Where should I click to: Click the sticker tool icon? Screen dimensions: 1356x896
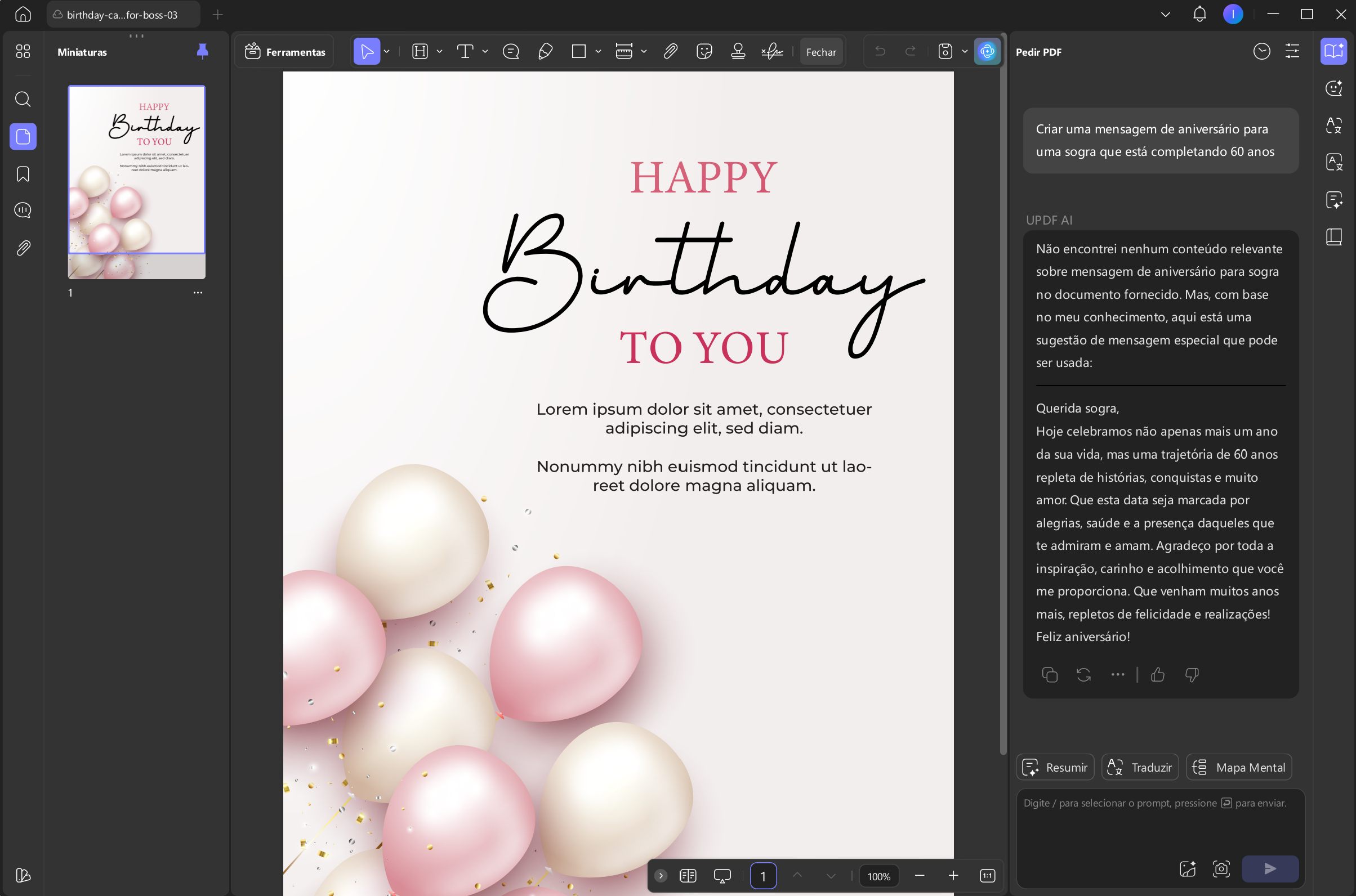(704, 51)
